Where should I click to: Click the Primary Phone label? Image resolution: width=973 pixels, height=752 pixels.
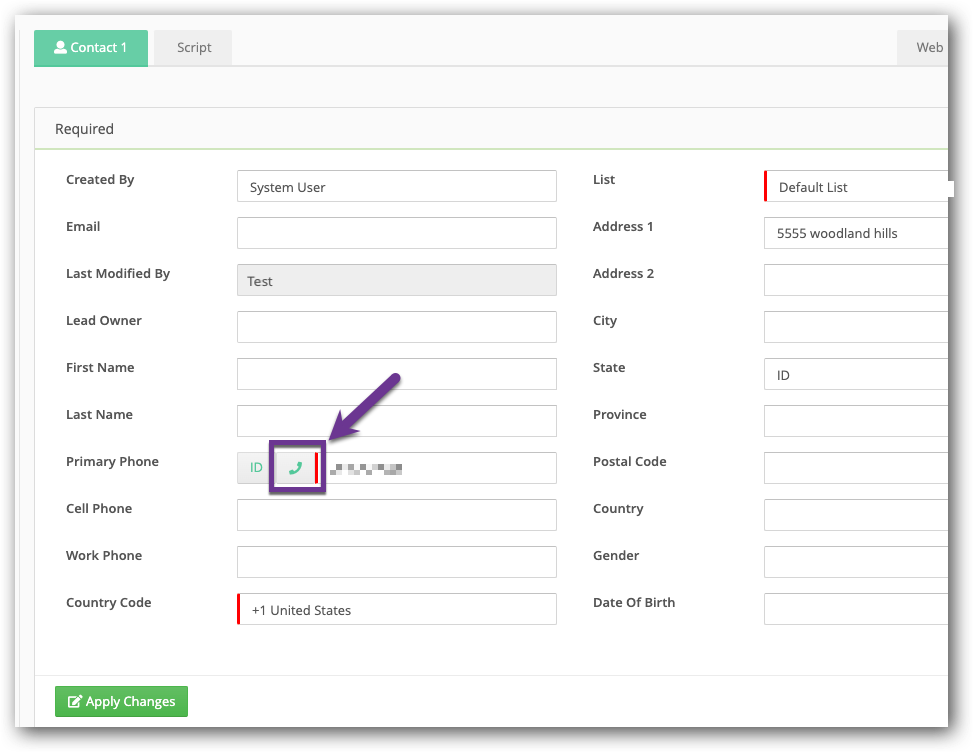point(112,462)
